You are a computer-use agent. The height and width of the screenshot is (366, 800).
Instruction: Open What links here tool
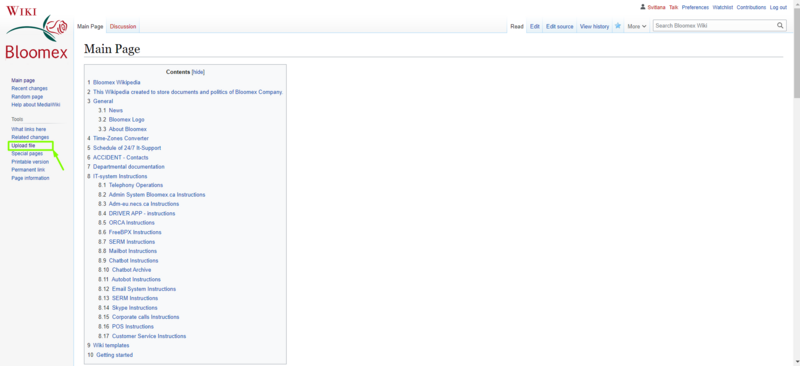coord(29,130)
